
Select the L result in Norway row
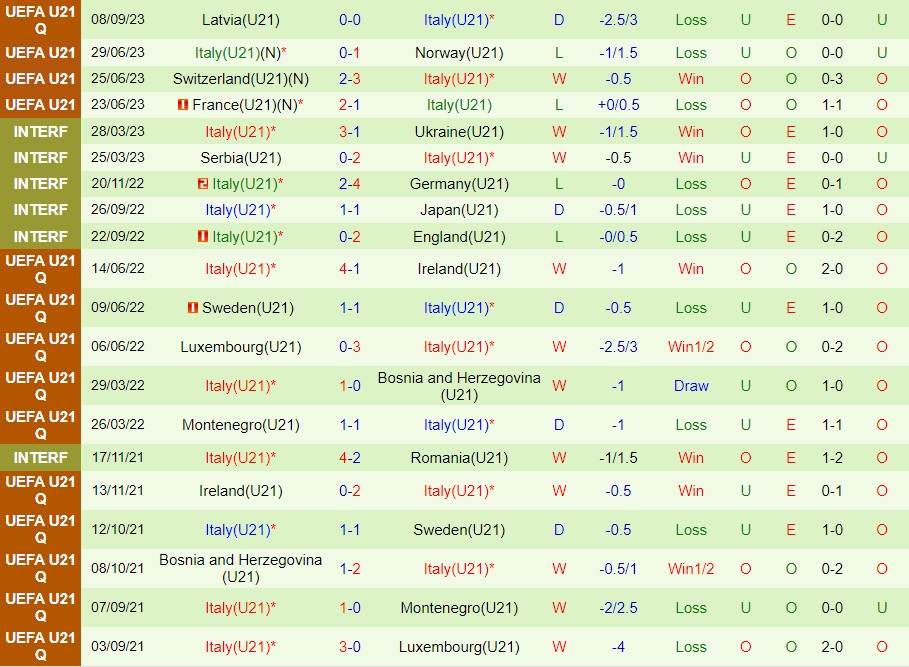click(559, 53)
